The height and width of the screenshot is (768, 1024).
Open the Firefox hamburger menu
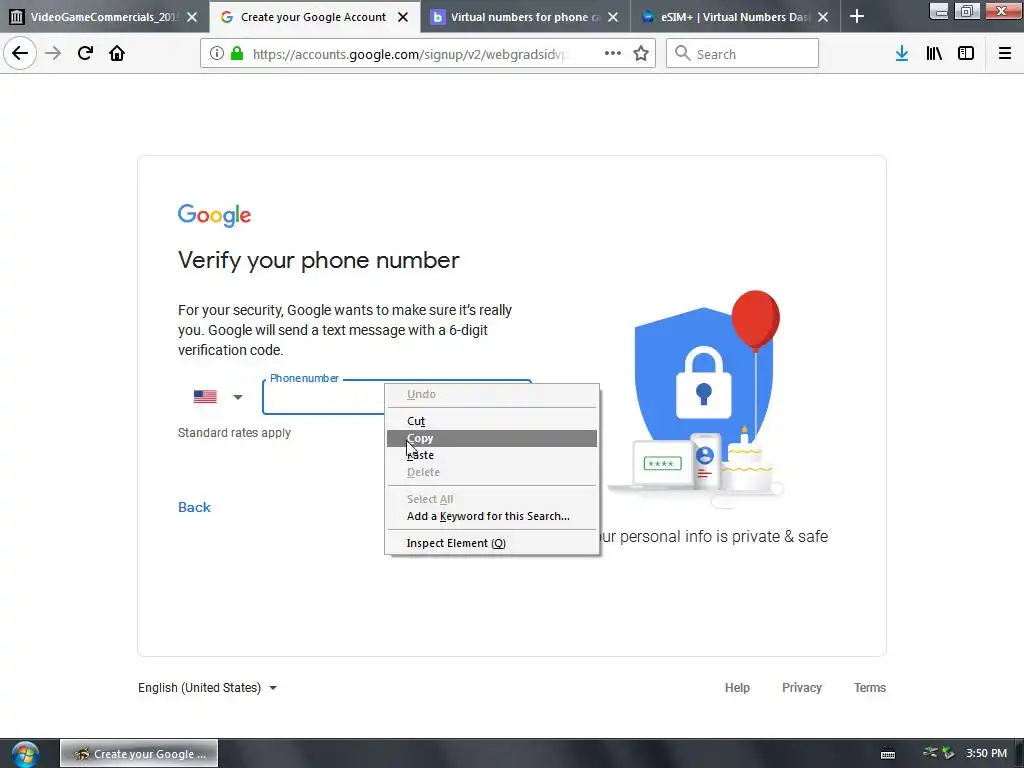click(x=1004, y=54)
